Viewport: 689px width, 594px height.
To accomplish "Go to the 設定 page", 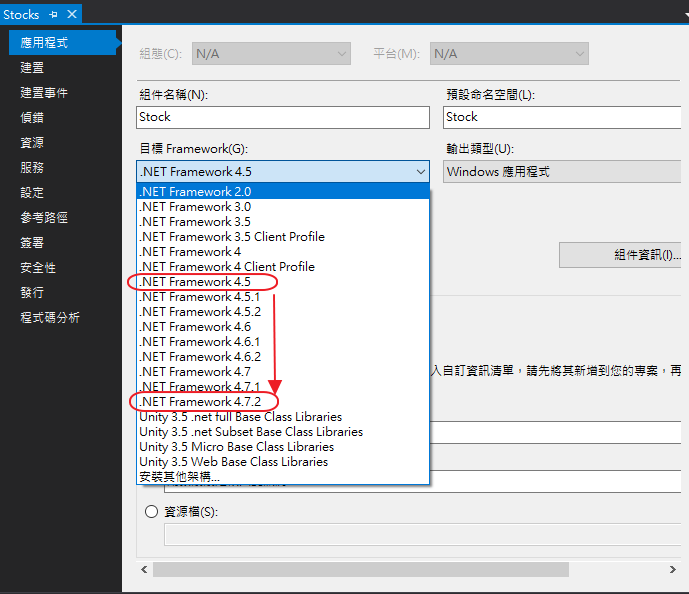I will coord(32,193).
